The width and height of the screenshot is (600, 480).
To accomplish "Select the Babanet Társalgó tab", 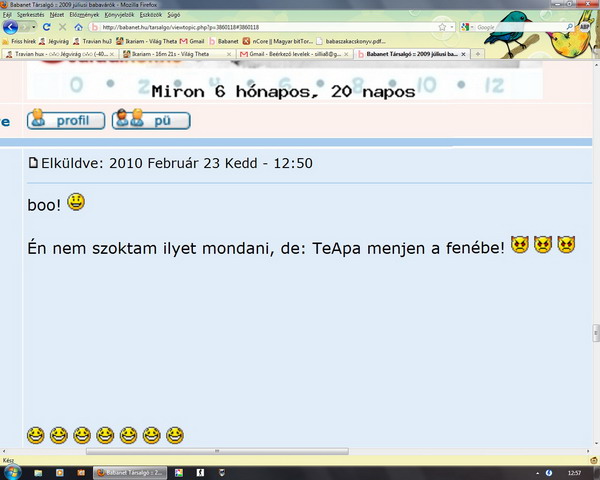I will tap(411, 54).
